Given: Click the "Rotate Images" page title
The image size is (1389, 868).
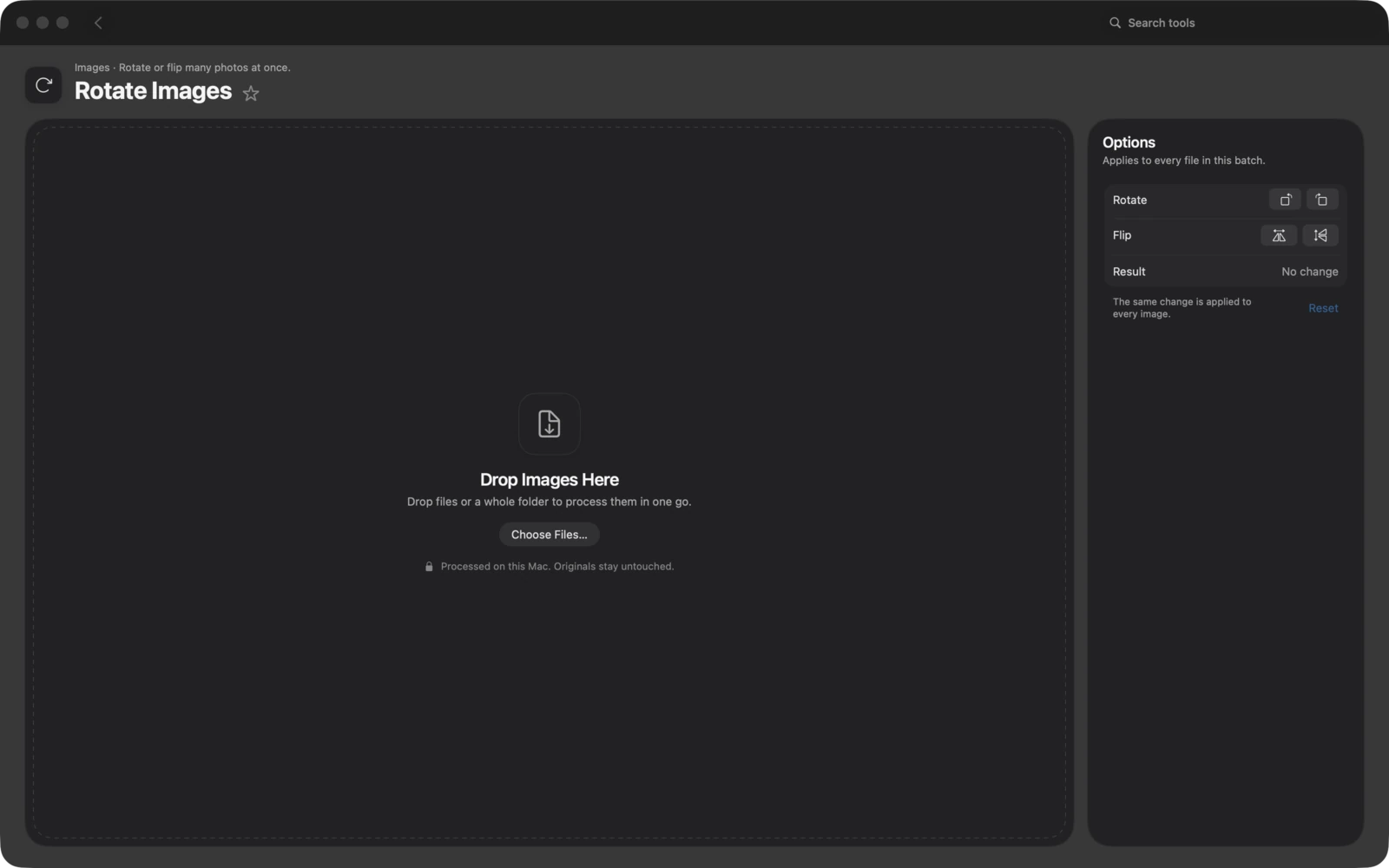Looking at the screenshot, I should (x=153, y=91).
